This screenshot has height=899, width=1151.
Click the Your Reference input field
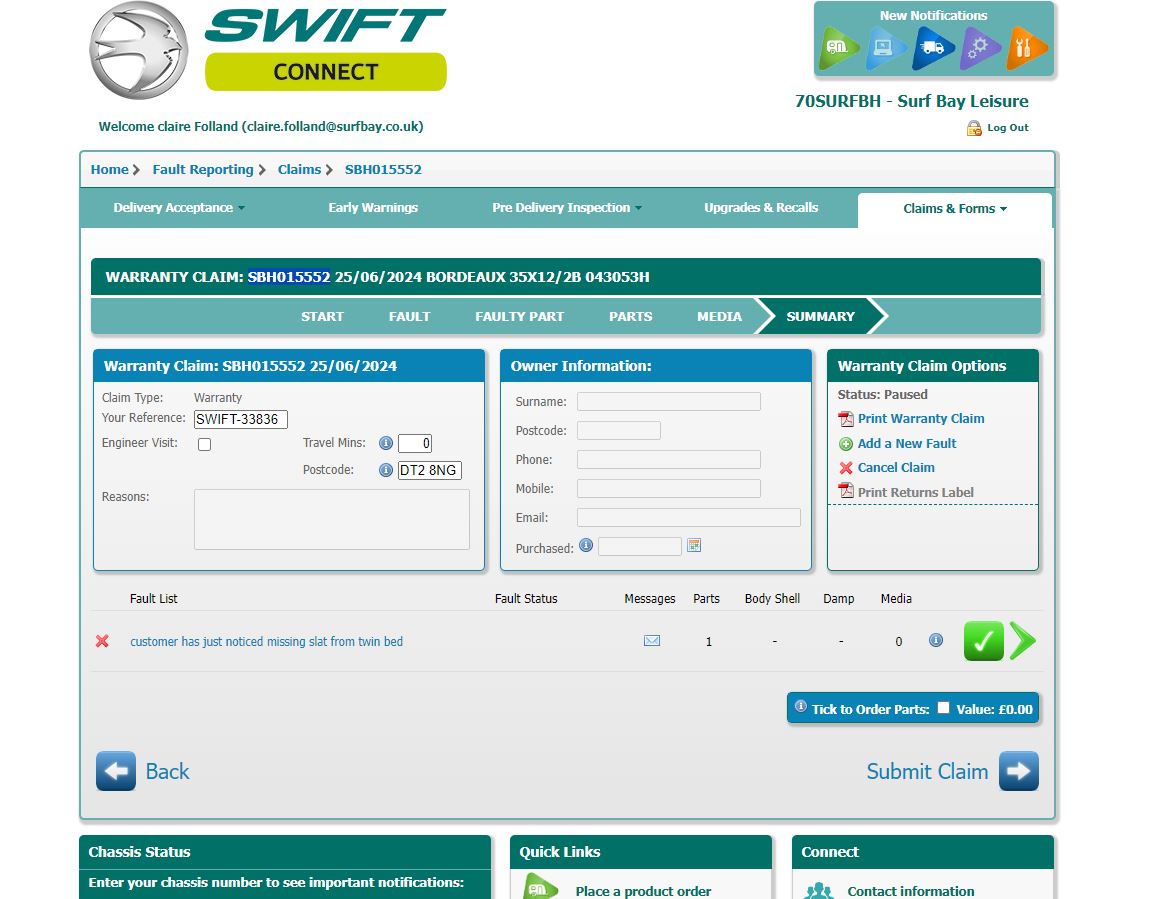(x=241, y=419)
